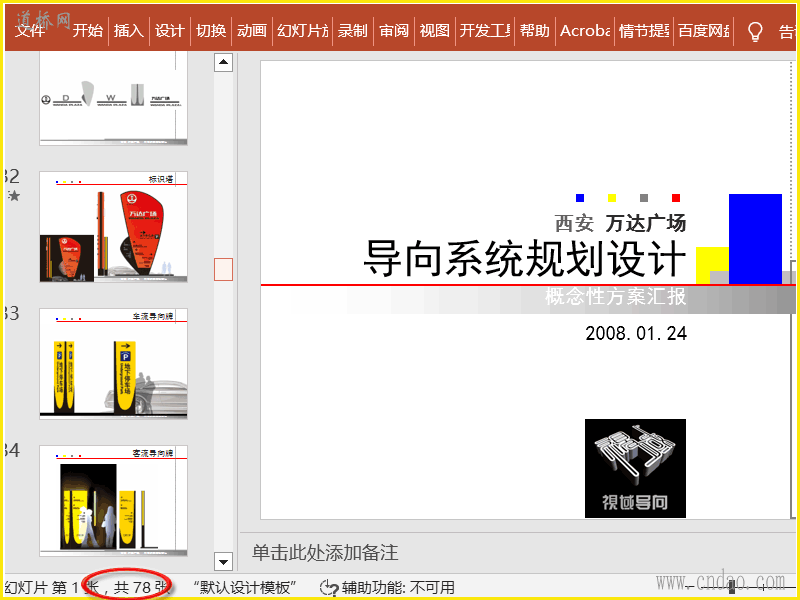Screen dimensions: 800x600
Task: Click the thumbnail pane scroll up arrow
Action: (x=223, y=62)
